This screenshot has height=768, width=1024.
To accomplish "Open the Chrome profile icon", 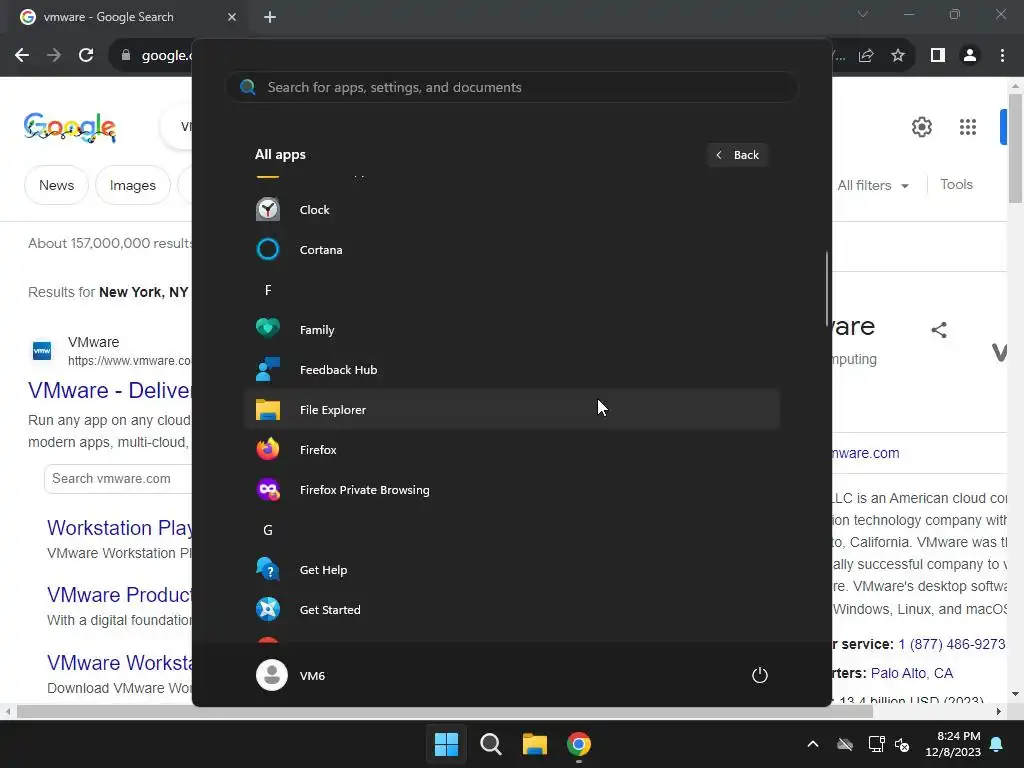I will (x=970, y=56).
